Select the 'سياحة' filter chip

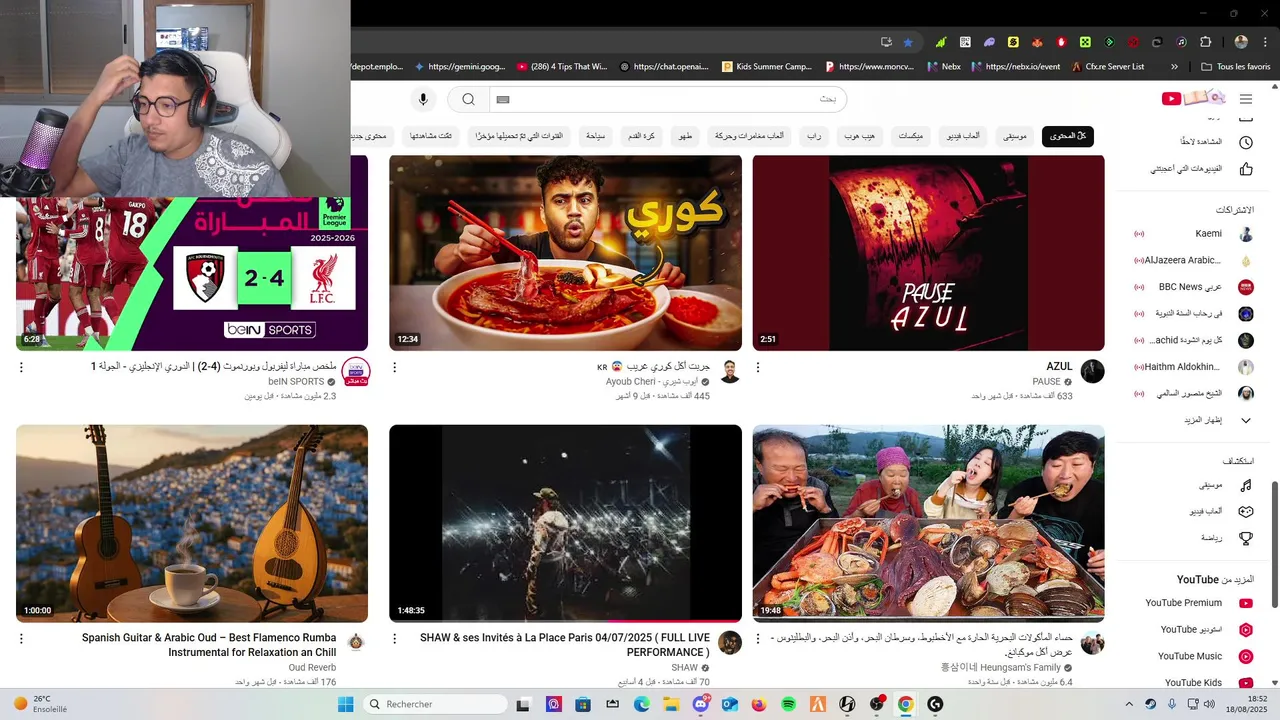click(595, 136)
